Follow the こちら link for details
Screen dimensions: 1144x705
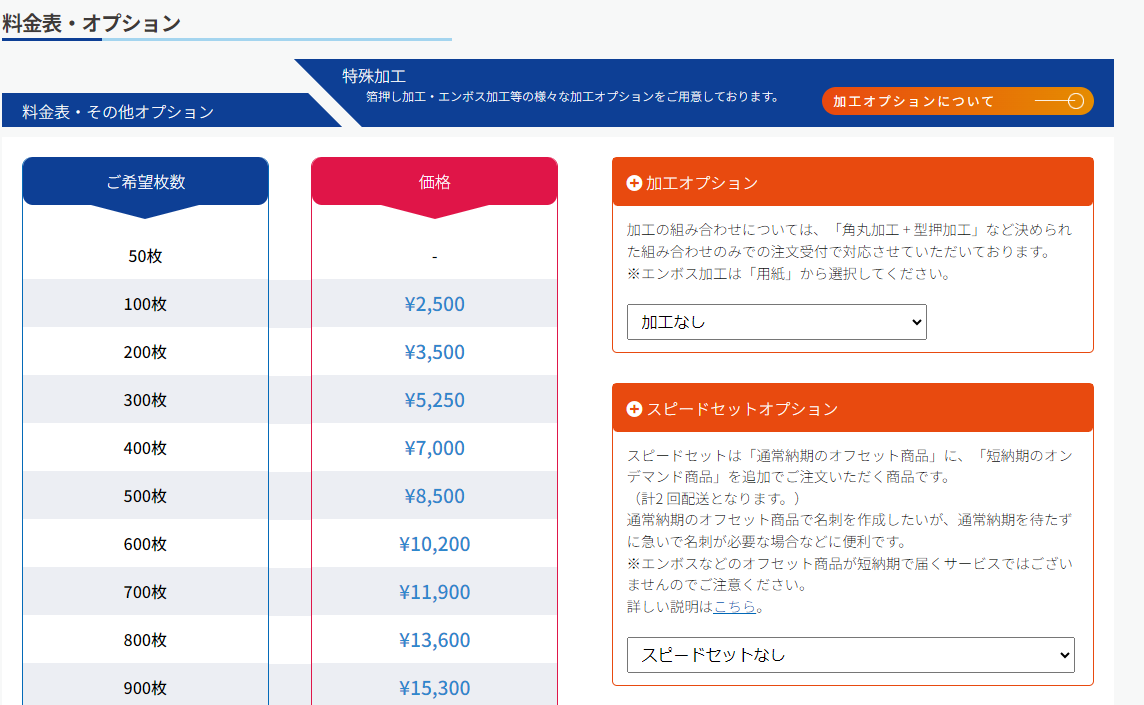pos(734,606)
